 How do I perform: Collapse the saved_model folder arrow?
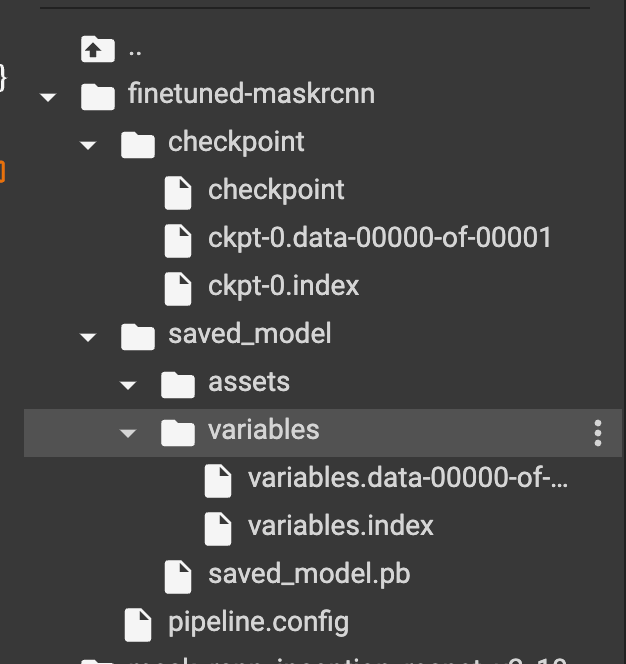[x=88, y=337]
